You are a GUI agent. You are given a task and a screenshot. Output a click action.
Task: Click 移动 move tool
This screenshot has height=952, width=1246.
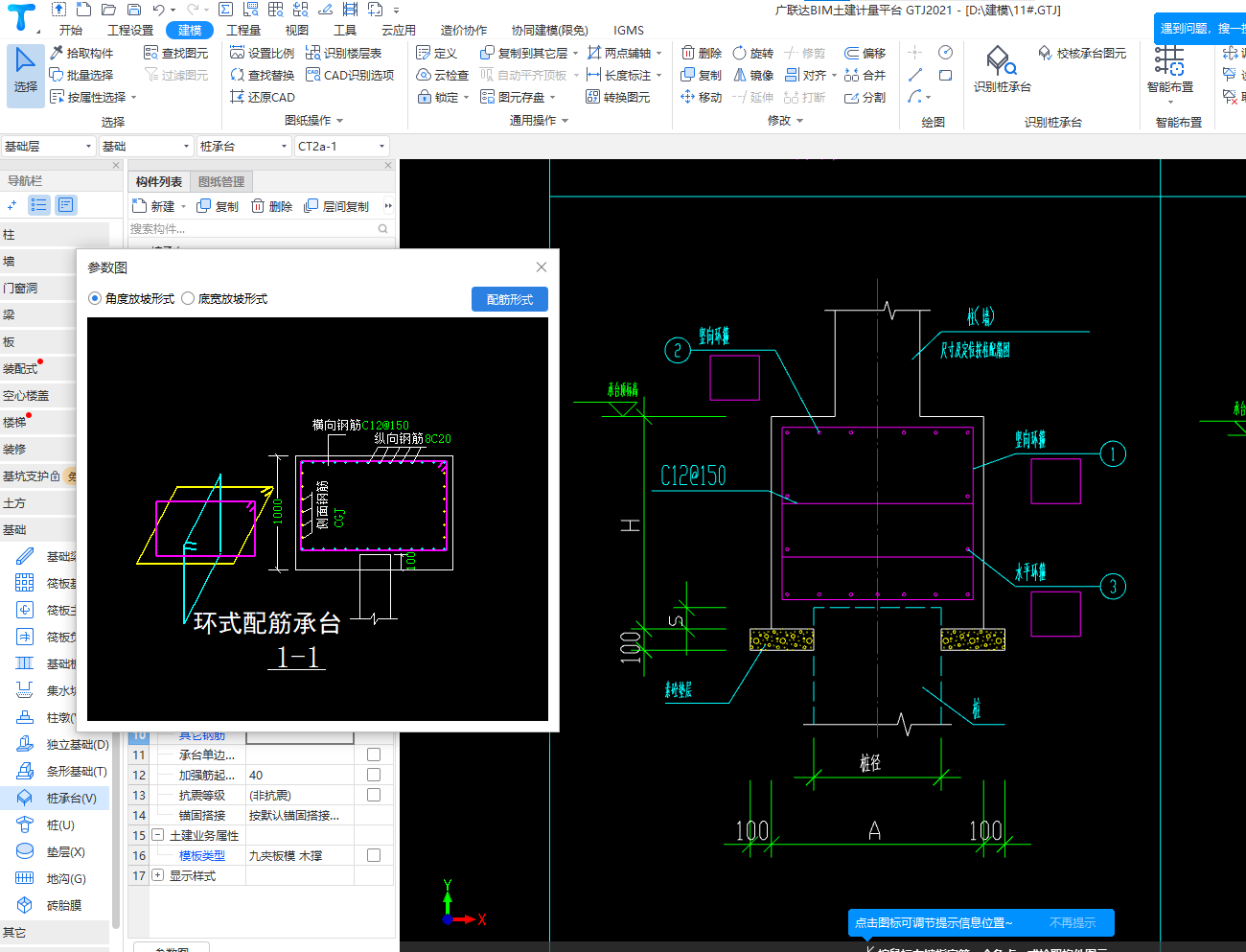pos(702,97)
